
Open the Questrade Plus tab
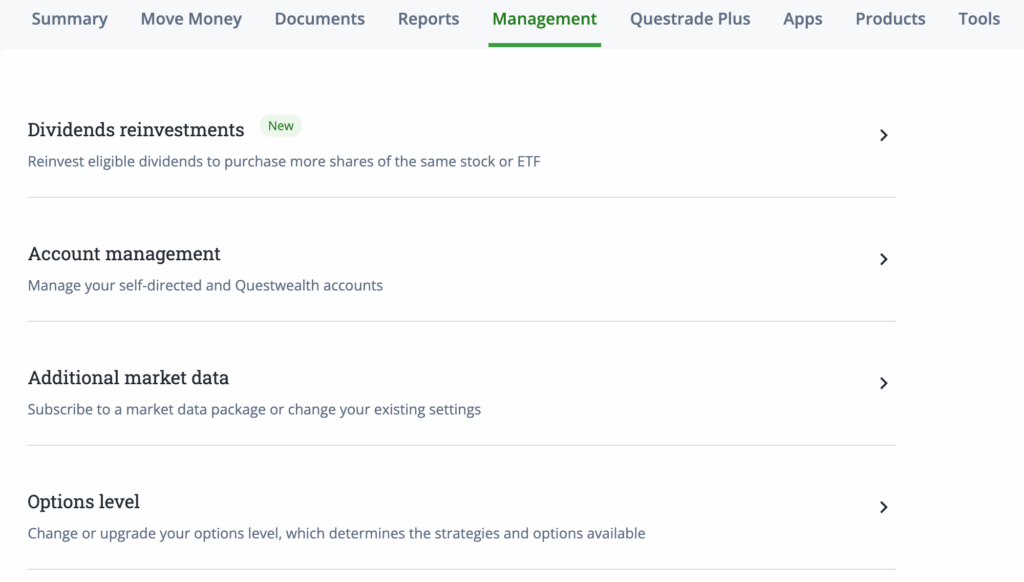(690, 19)
